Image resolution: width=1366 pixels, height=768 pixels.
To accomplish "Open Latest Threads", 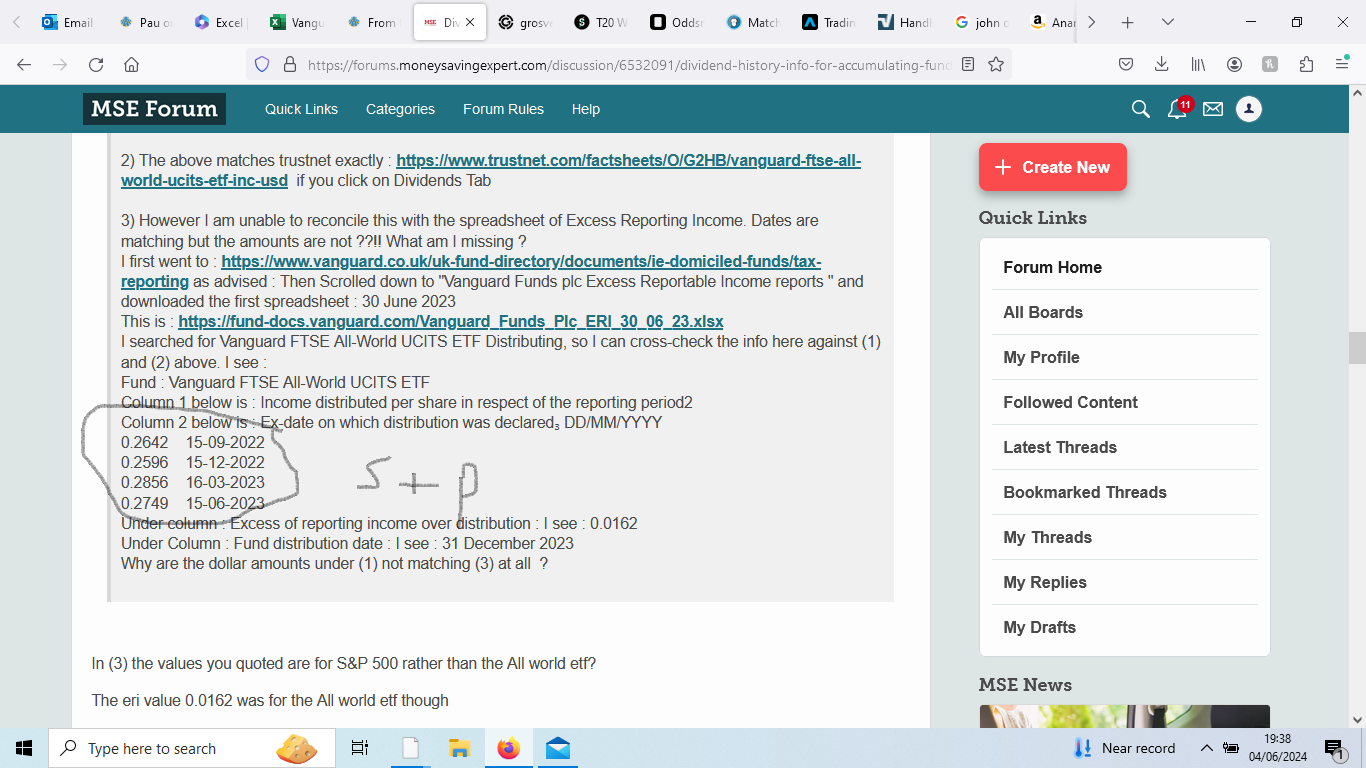I will (1060, 447).
